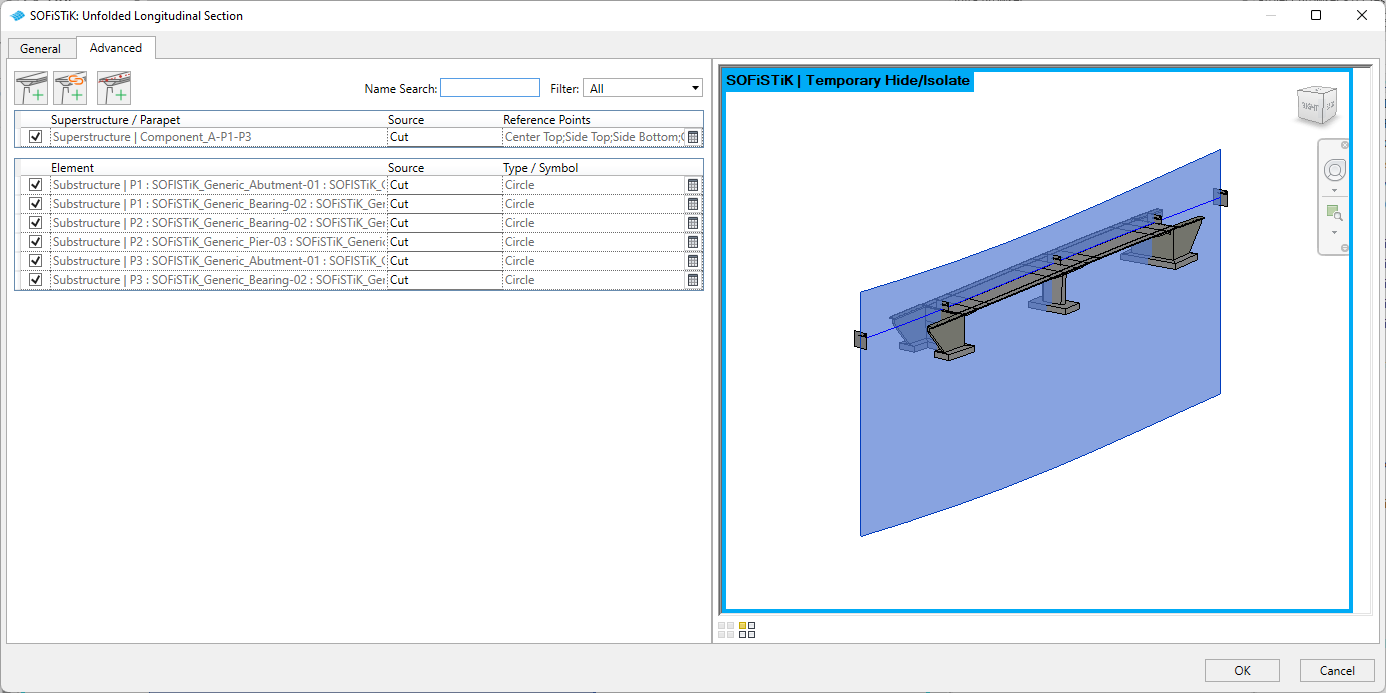Click the Circle type cell for P2 Pier-03
Image resolution: width=1386 pixels, height=693 pixels.
[x=593, y=242]
